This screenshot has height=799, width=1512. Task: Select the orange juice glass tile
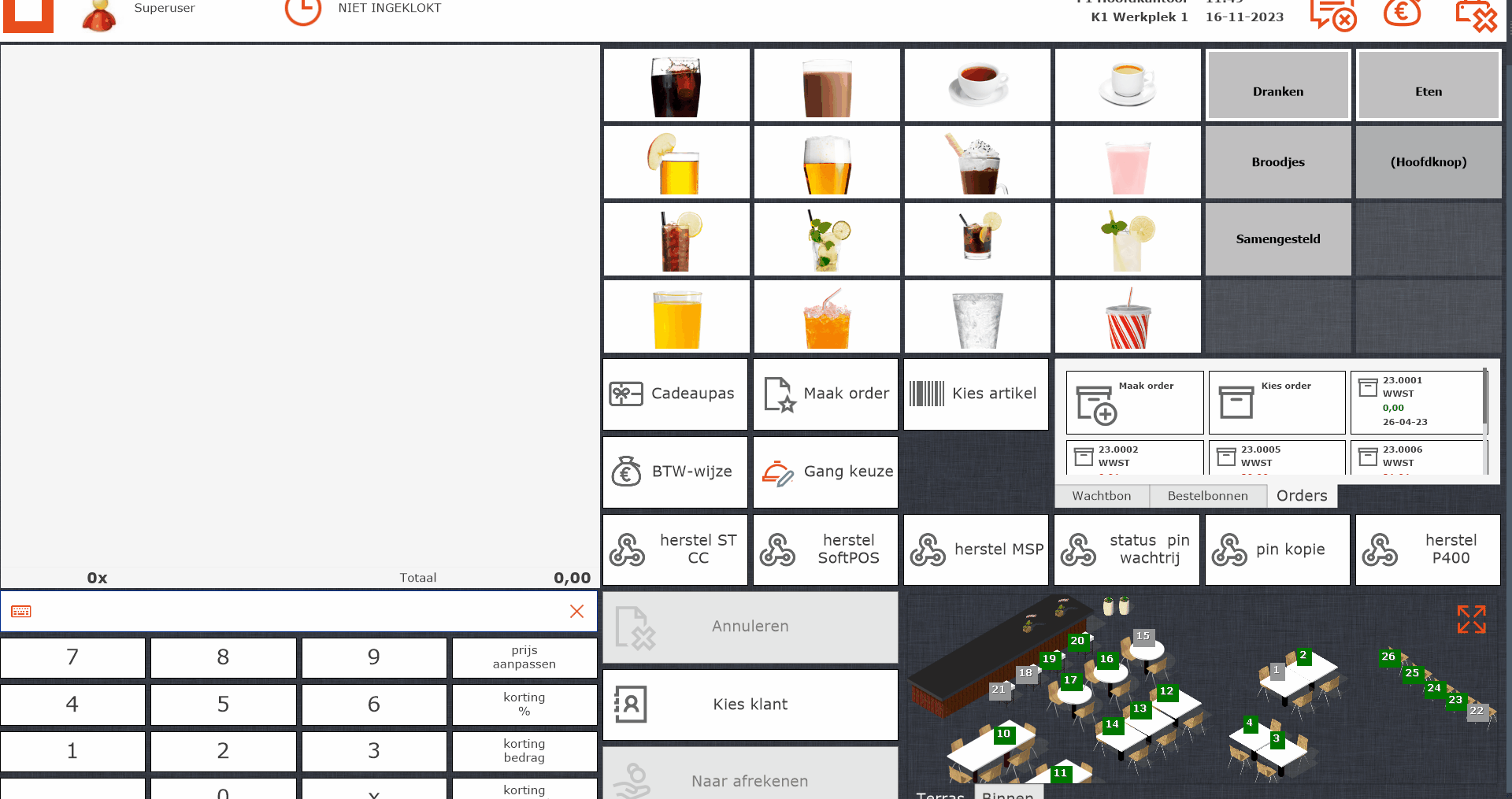pos(676,316)
